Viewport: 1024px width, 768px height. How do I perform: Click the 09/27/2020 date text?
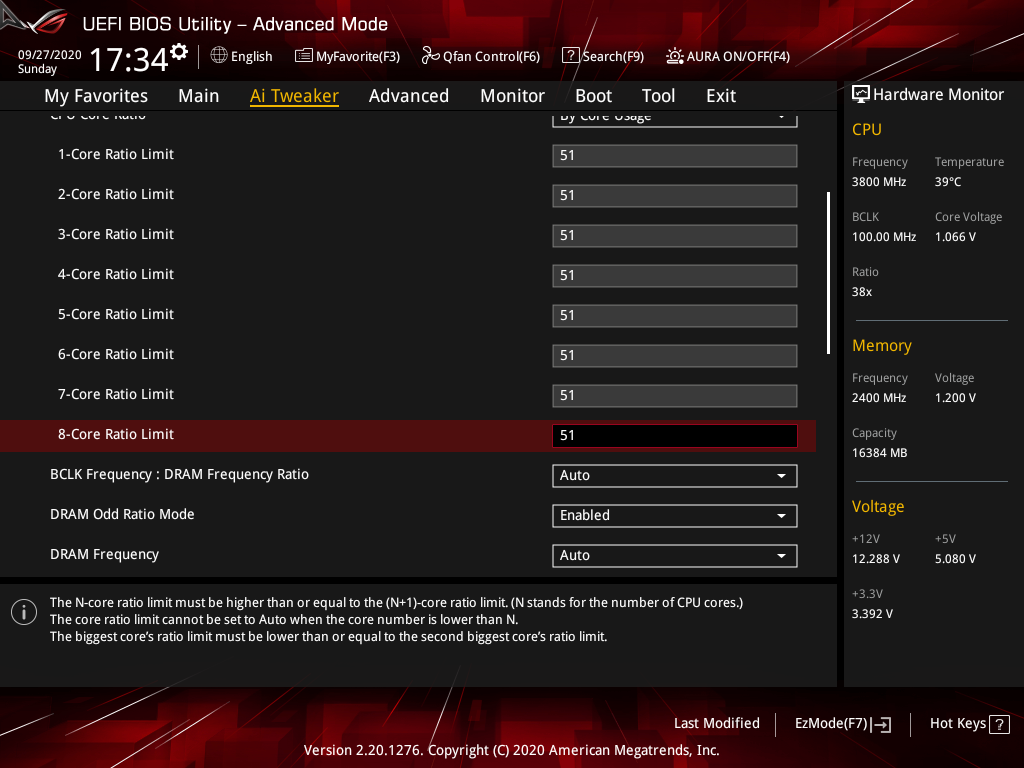50,54
